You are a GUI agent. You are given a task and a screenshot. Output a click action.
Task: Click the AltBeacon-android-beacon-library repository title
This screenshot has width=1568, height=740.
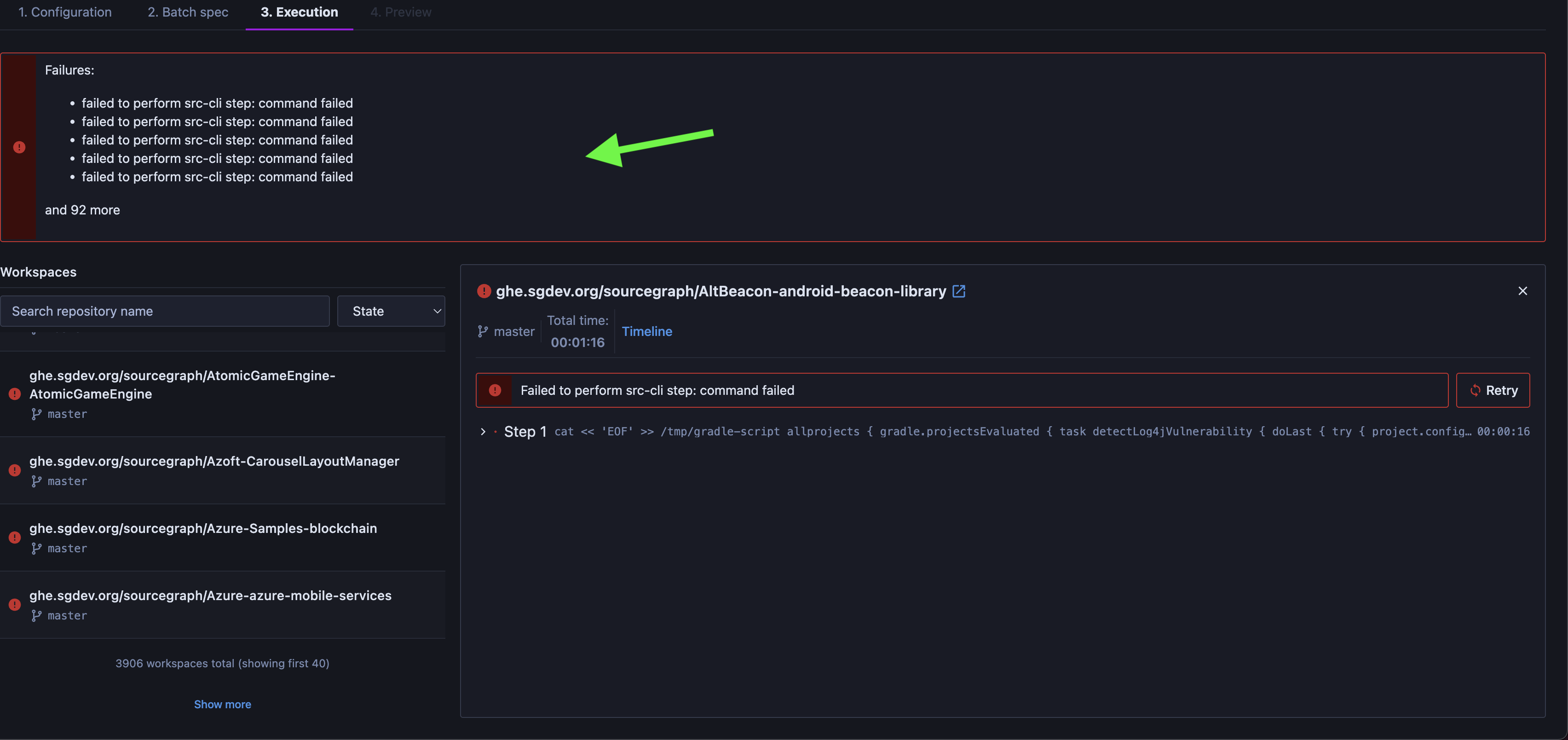tap(721, 291)
